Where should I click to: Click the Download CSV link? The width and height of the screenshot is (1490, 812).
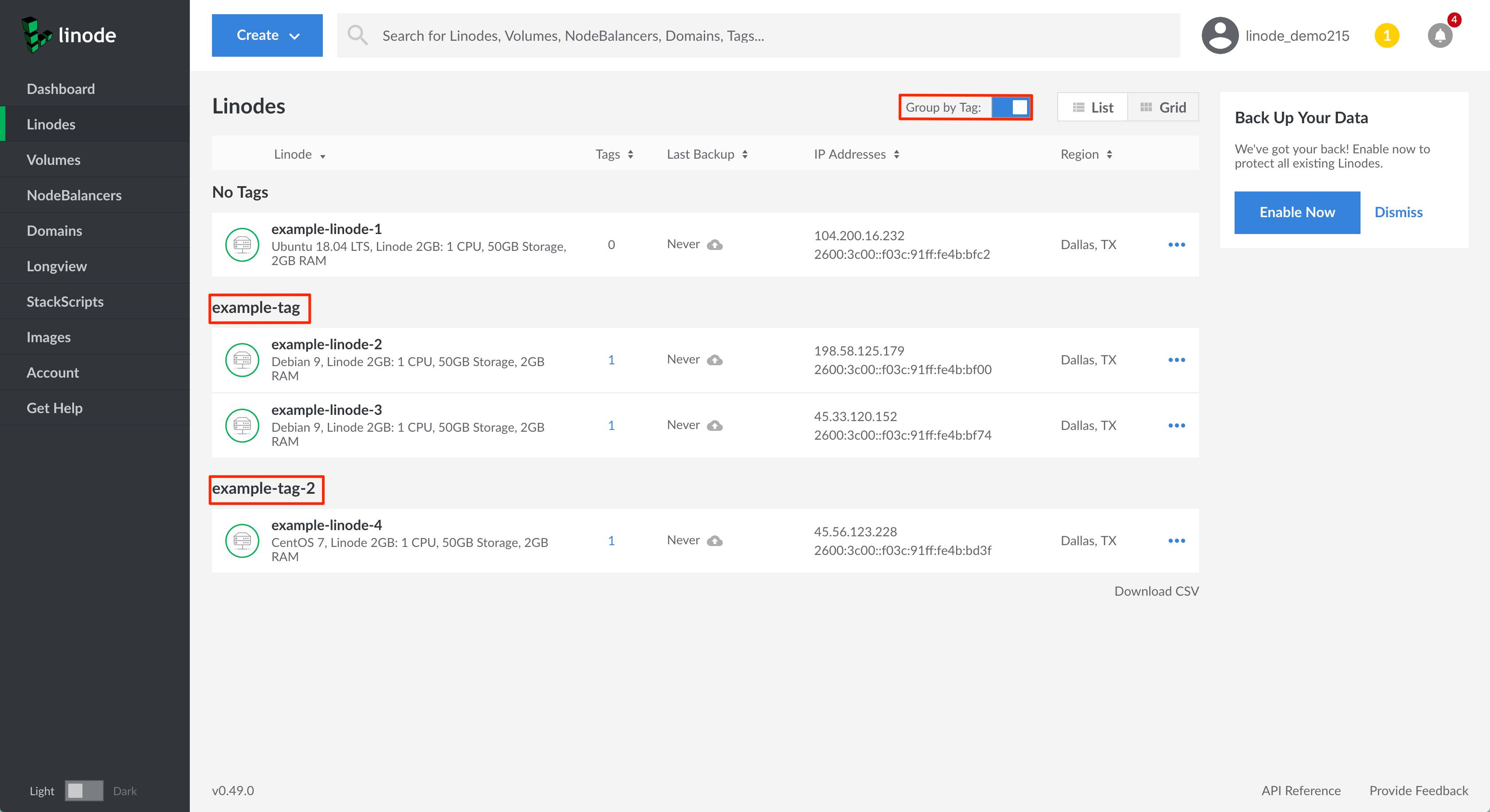[x=1156, y=591]
